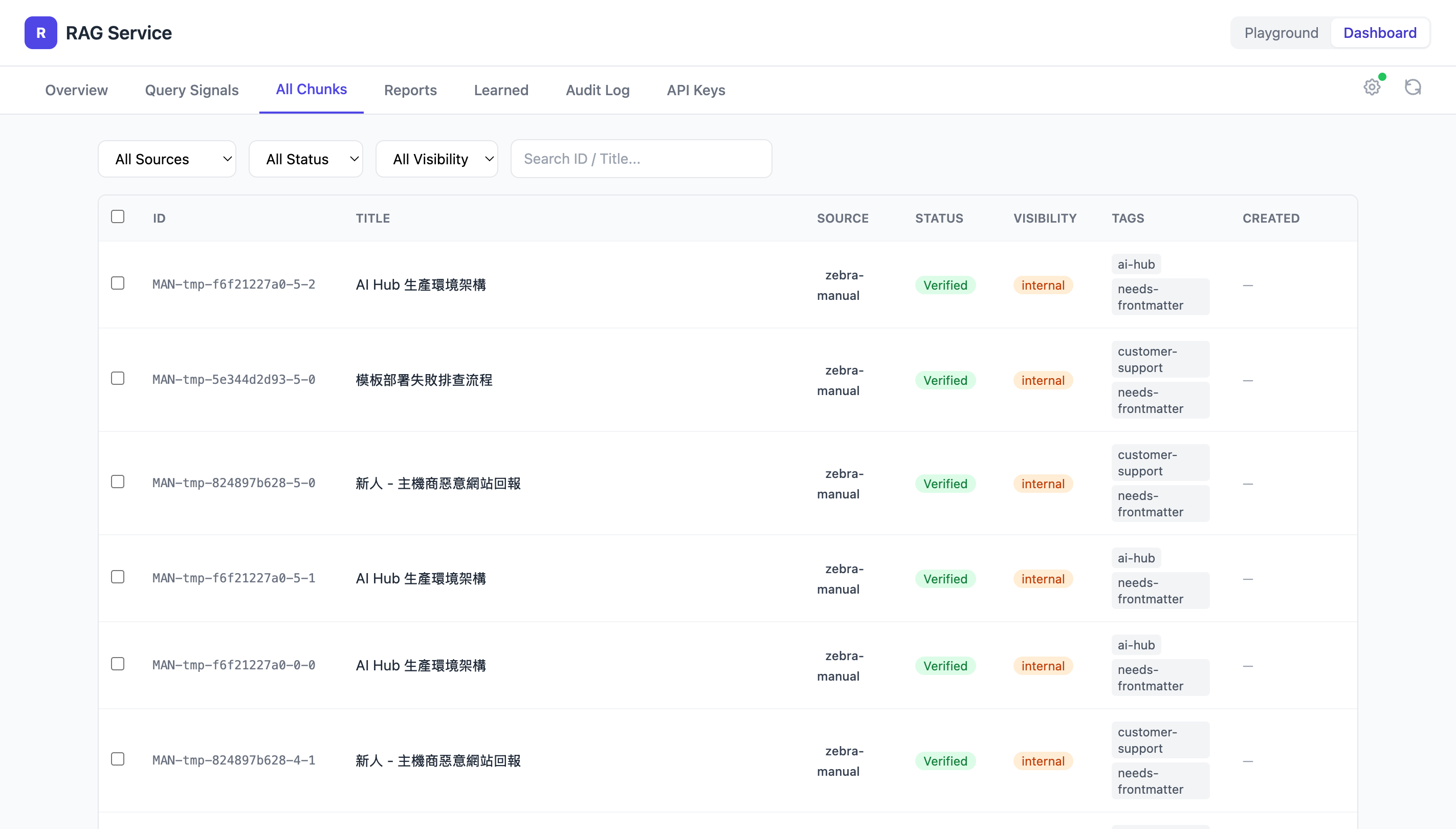Open the Audit Log tab
The width and height of the screenshot is (1456, 829).
tap(597, 90)
